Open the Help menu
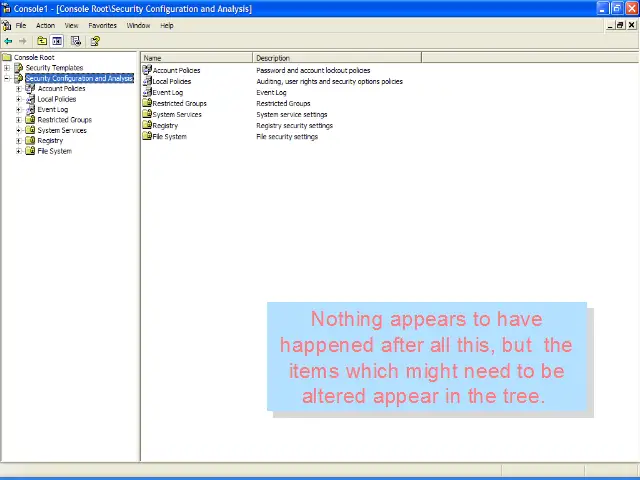The image size is (640, 480). point(167,25)
